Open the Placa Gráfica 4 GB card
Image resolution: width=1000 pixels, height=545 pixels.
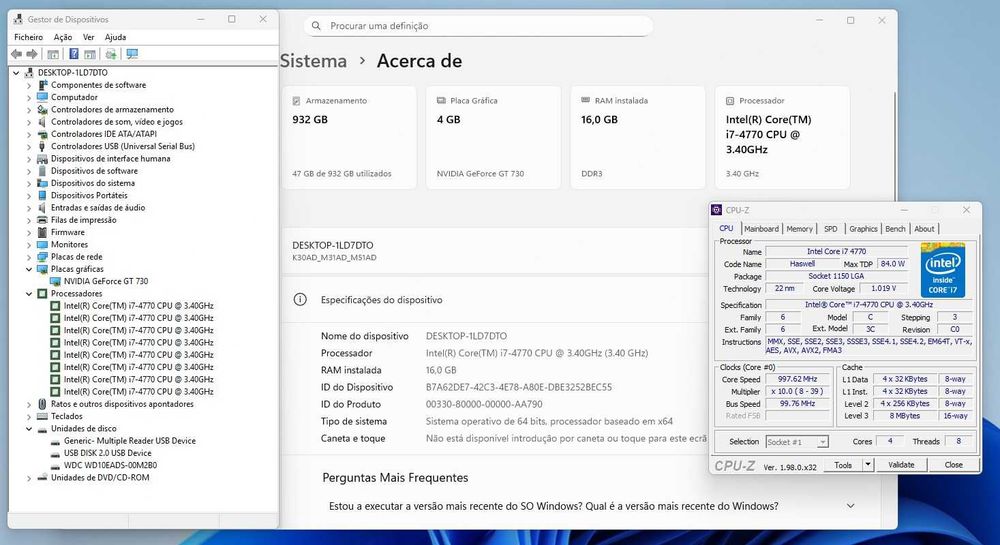point(494,138)
